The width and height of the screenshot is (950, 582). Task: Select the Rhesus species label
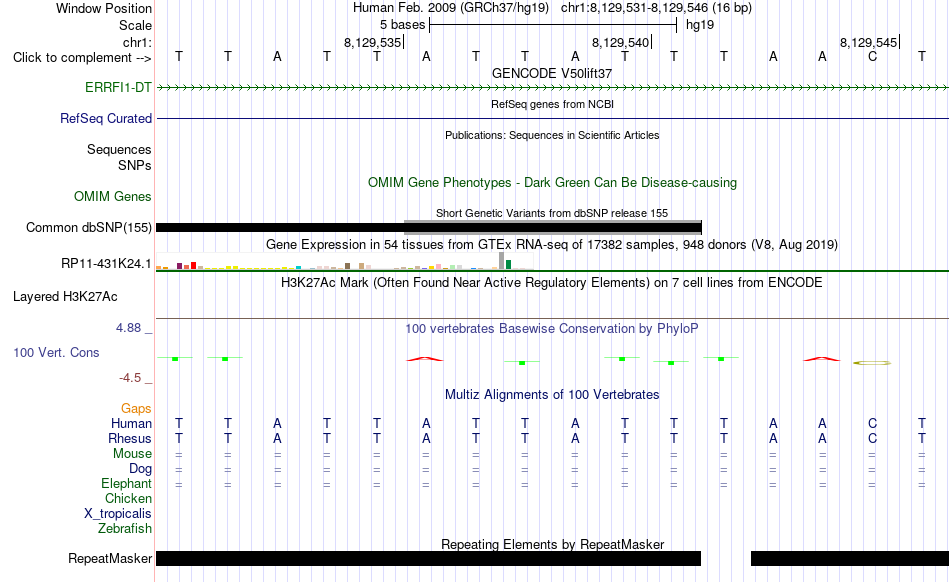(x=130, y=438)
